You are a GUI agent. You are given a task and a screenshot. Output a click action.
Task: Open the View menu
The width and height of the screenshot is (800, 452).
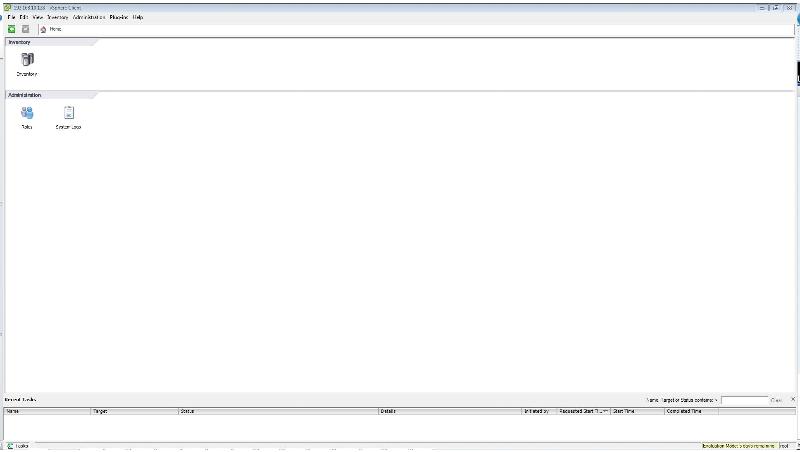(x=37, y=17)
